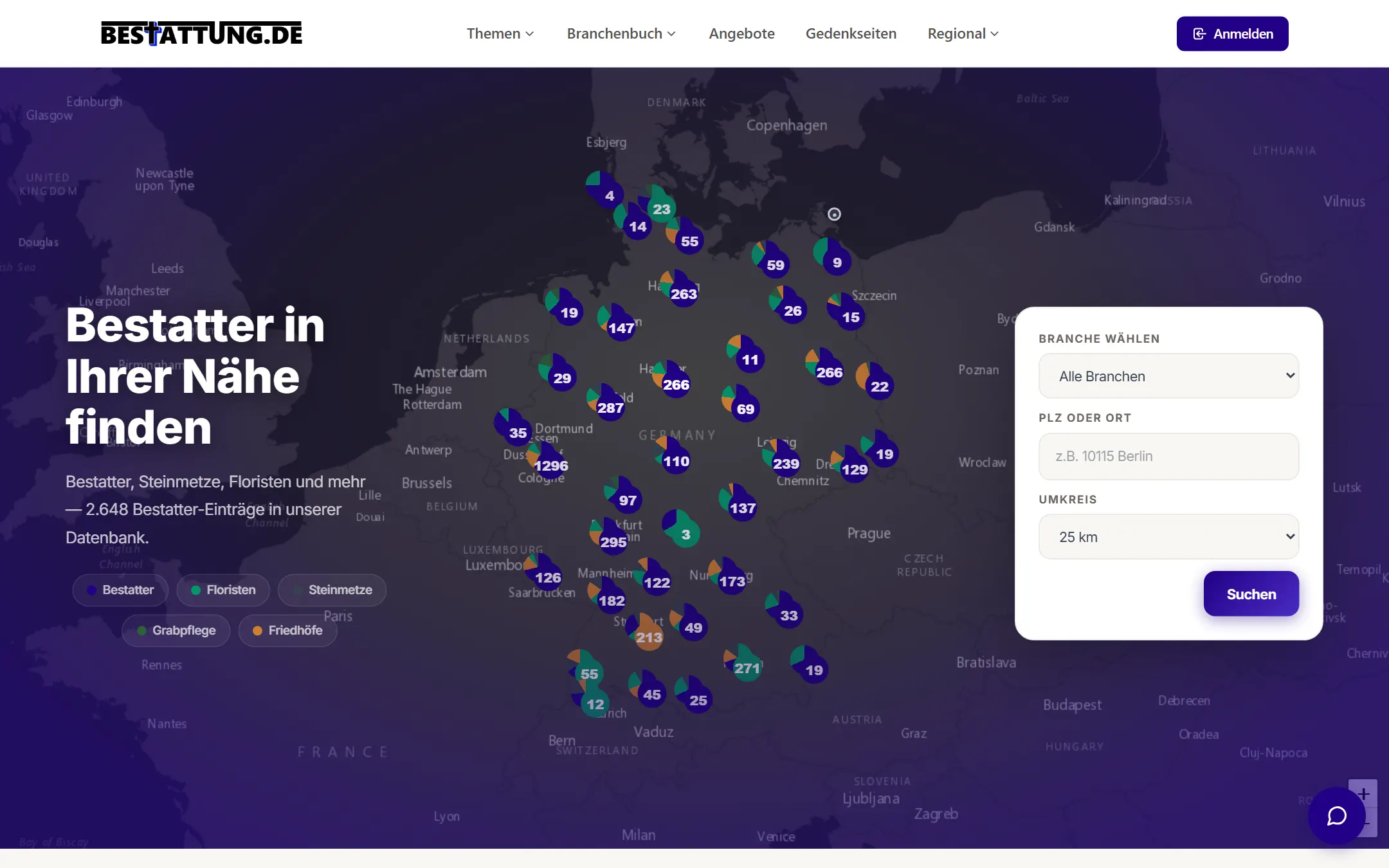The image size is (1389, 868).
Task: Open the 122 cluster near Mannheim
Action: pos(653,577)
